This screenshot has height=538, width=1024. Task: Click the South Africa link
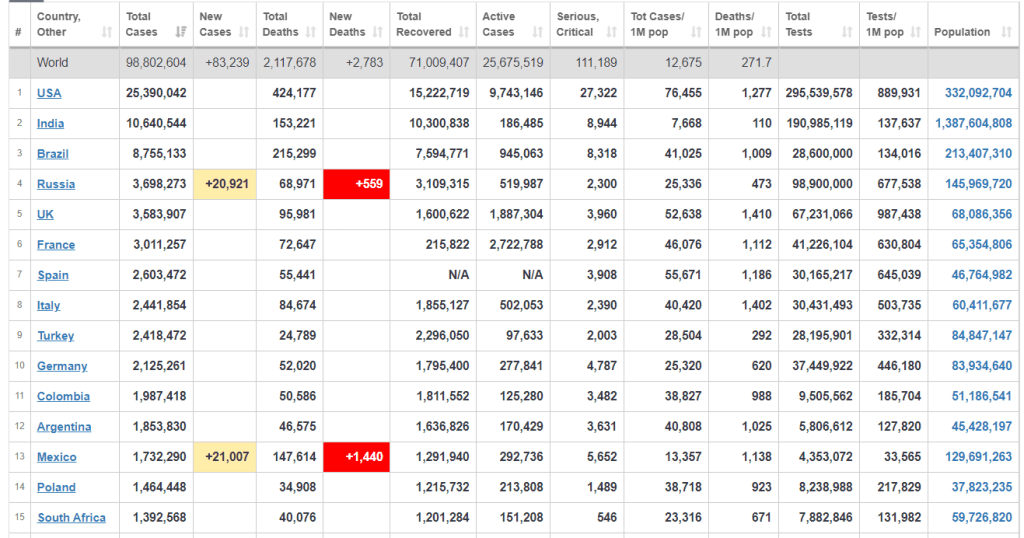coord(71,518)
